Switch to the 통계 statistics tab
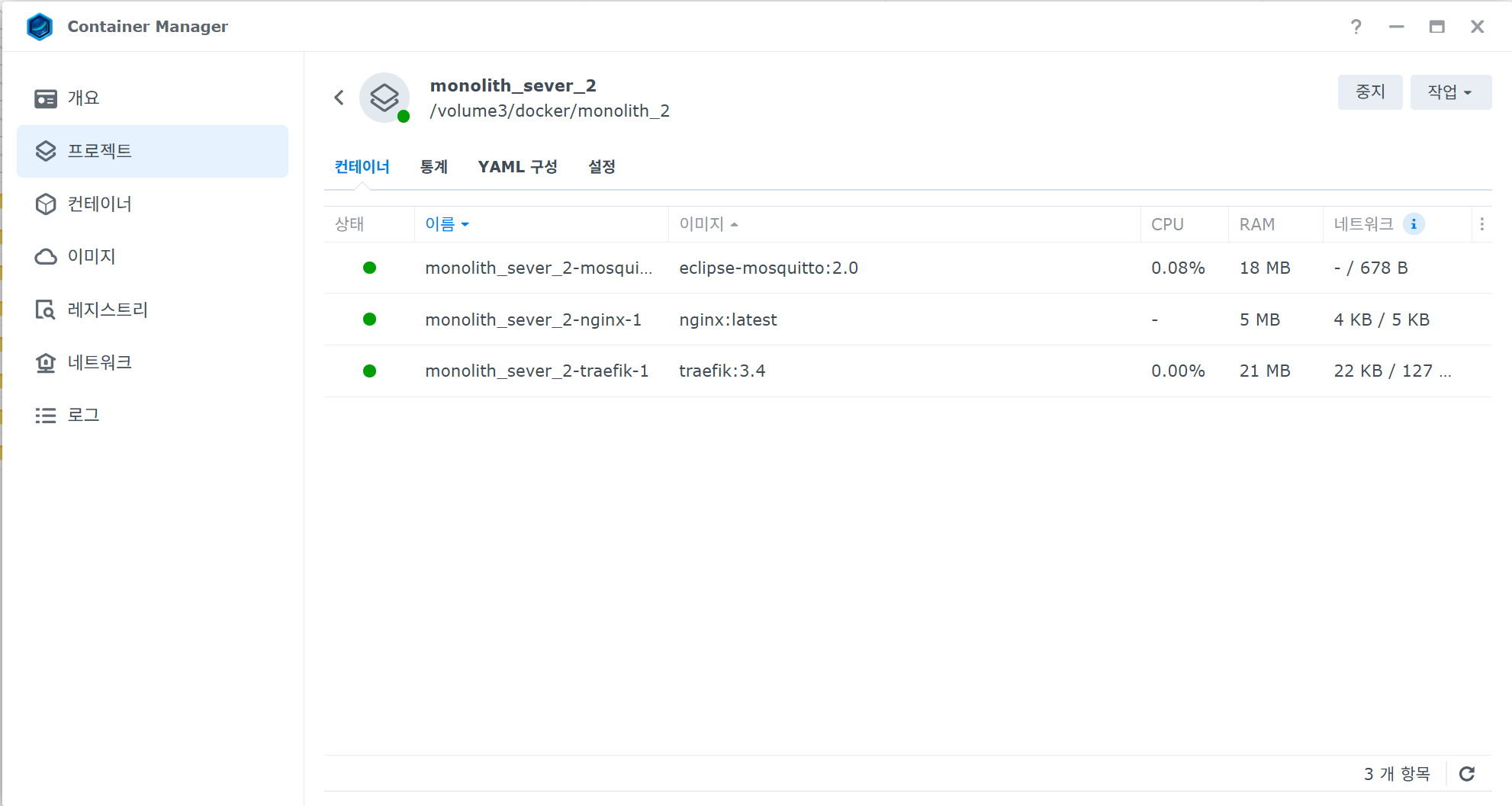This screenshot has width=1512, height=806. (433, 167)
